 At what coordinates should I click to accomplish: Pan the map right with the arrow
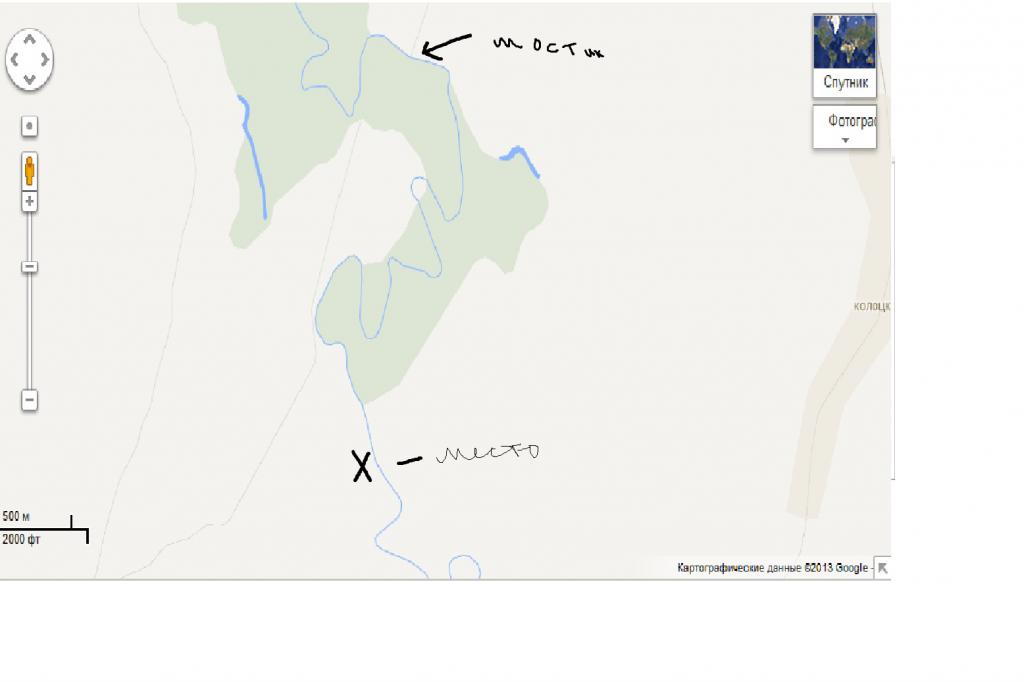[x=44, y=59]
